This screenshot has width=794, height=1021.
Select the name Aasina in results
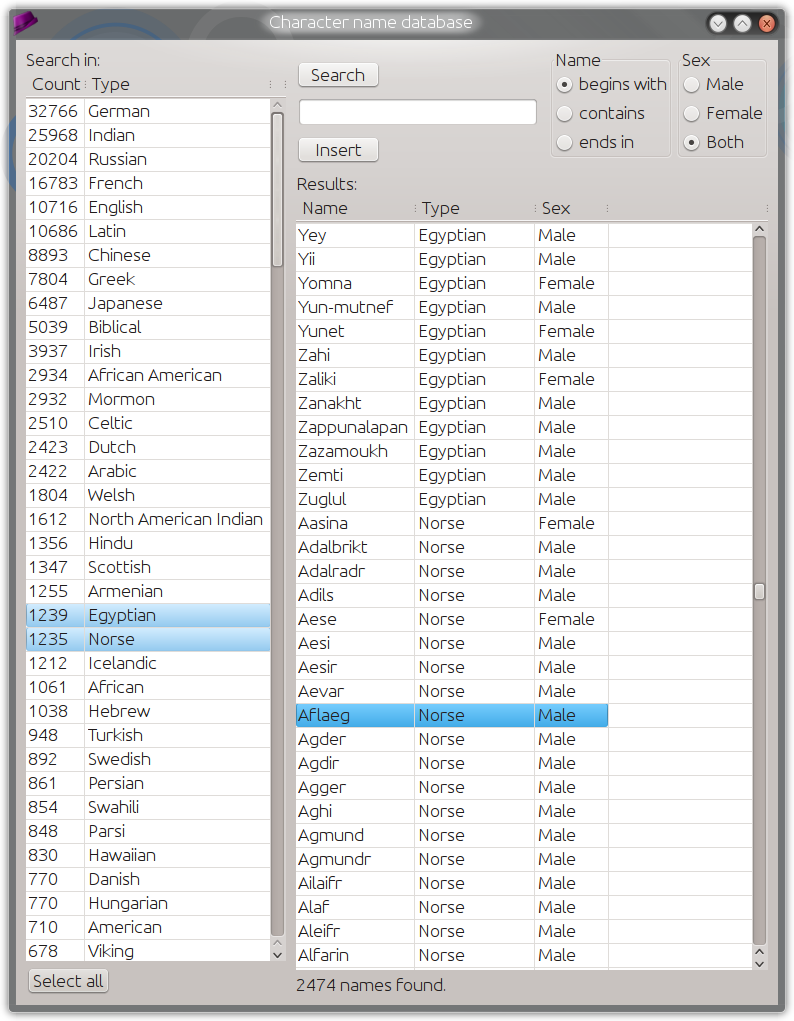click(323, 524)
